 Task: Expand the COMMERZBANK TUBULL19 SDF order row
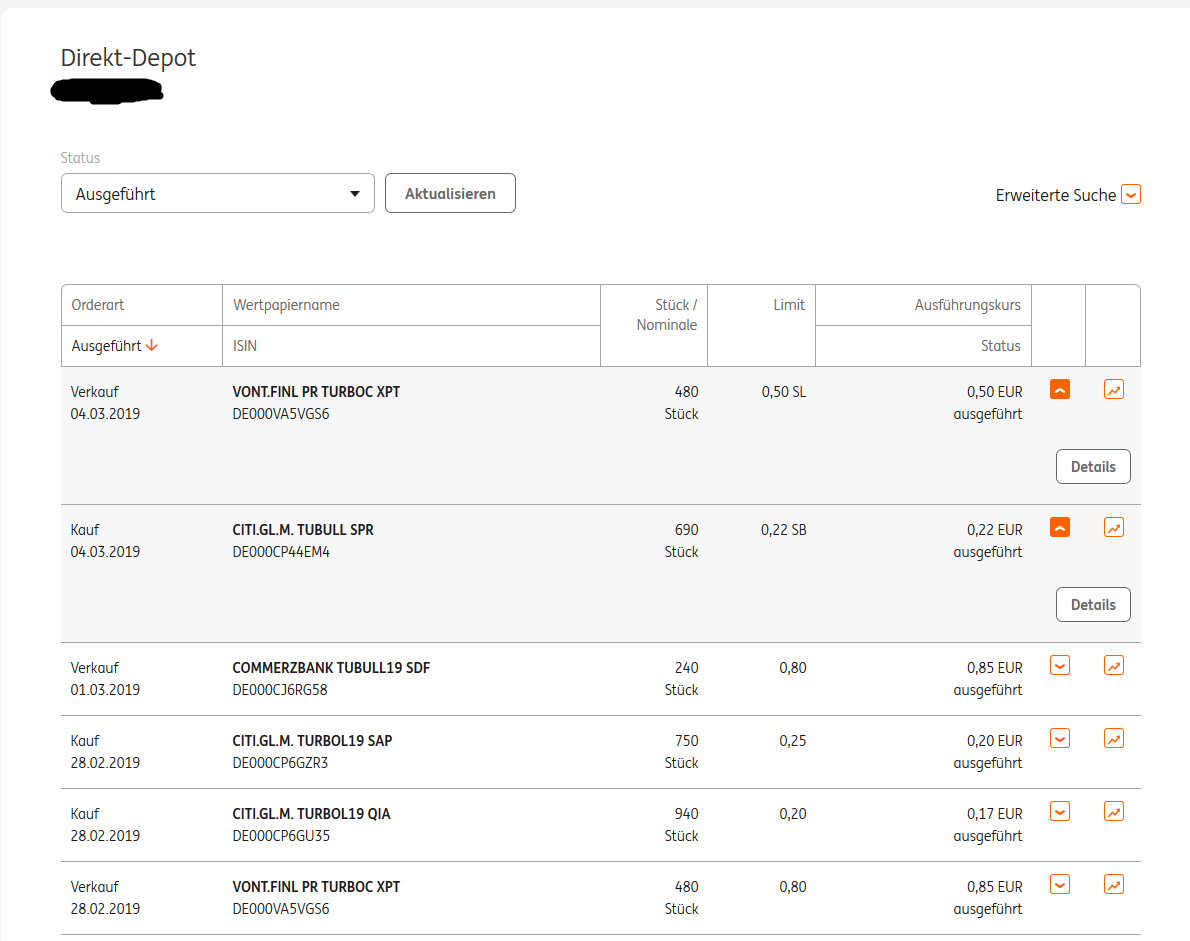coord(1060,665)
